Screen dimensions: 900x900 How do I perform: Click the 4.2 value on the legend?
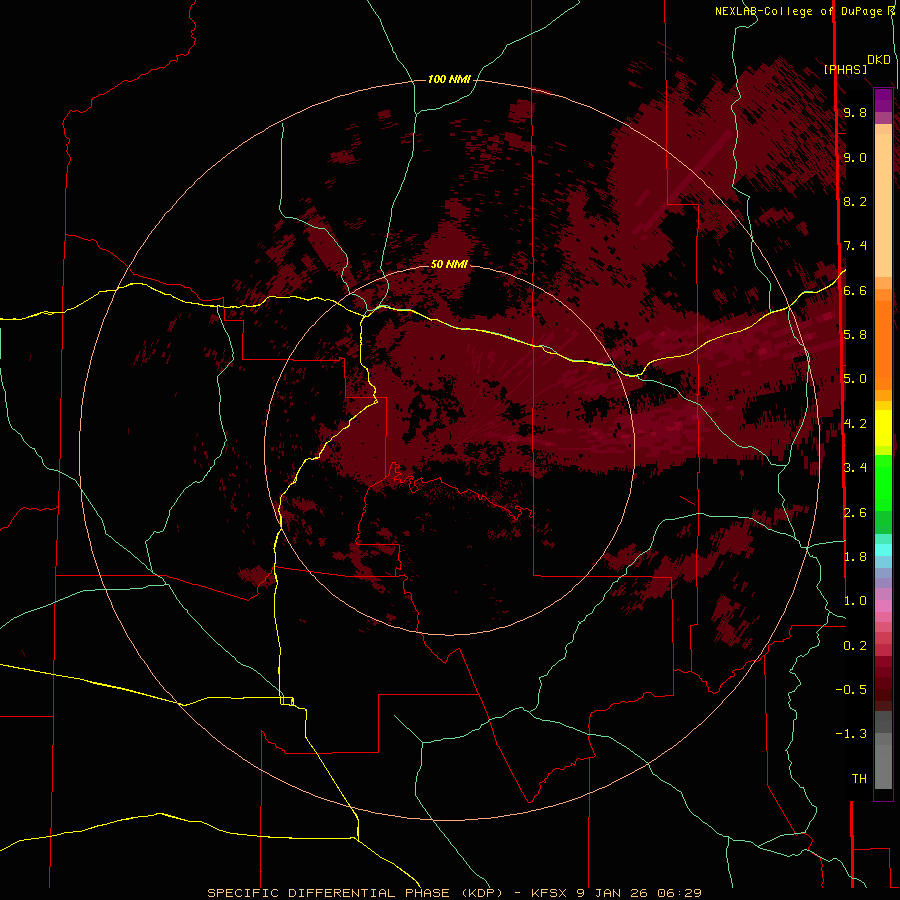pyautogui.click(x=855, y=424)
